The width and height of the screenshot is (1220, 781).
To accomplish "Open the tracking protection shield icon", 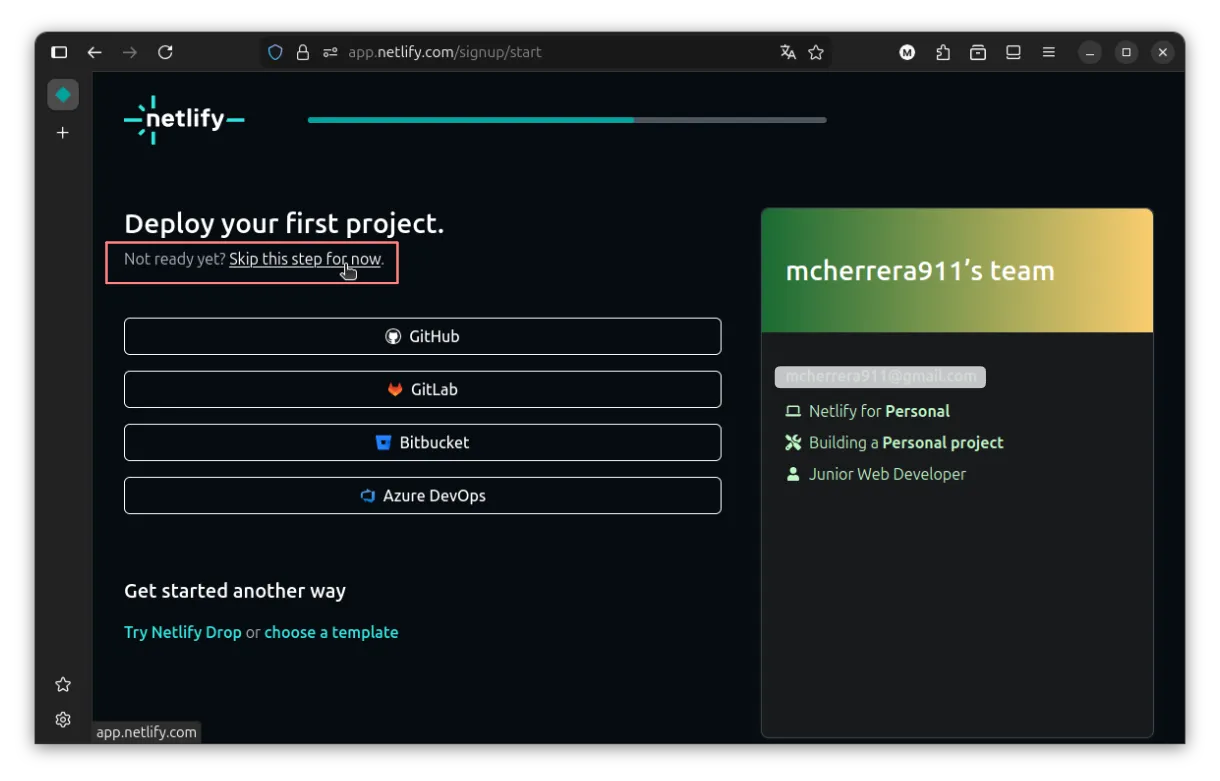I will [x=275, y=52].
